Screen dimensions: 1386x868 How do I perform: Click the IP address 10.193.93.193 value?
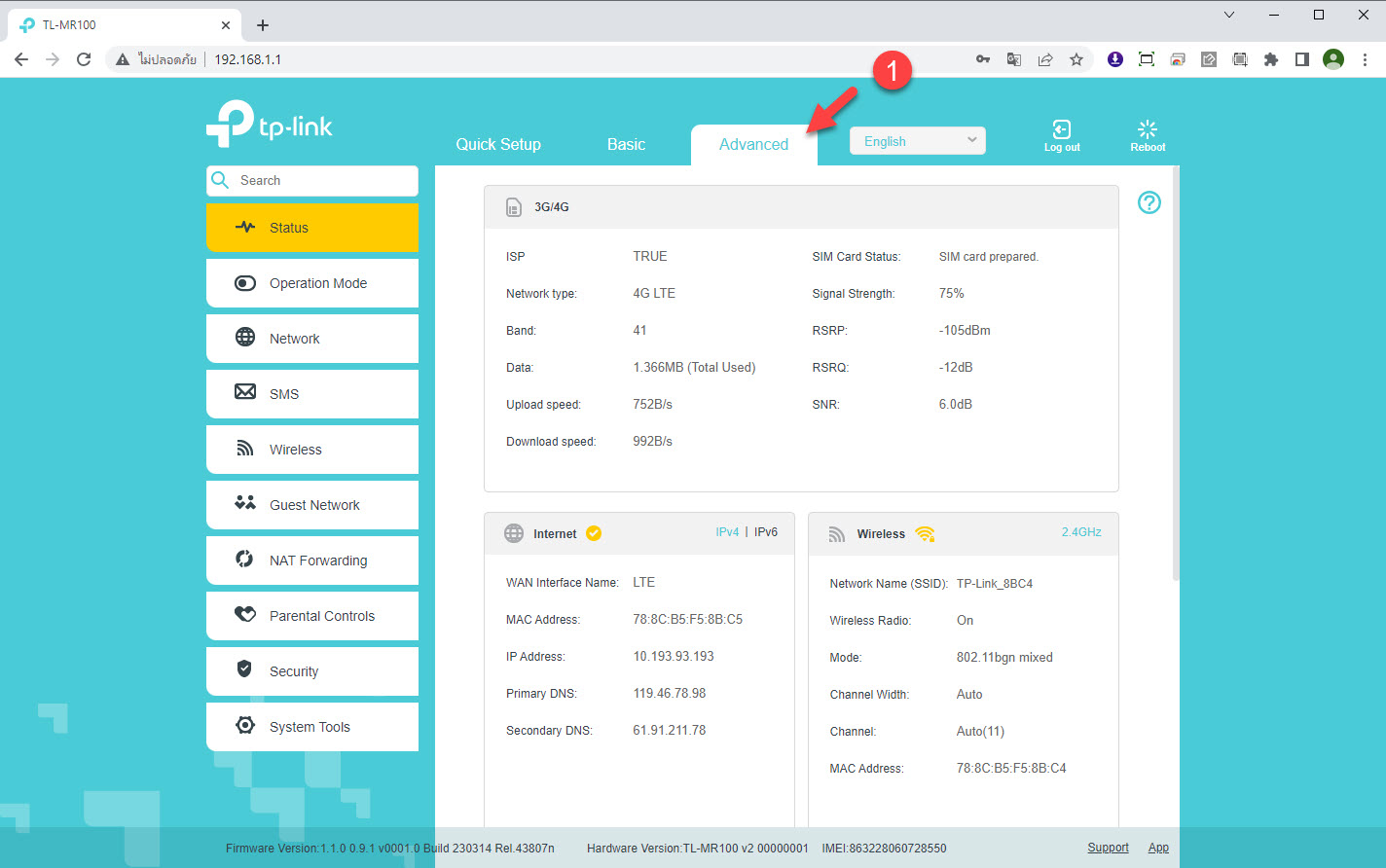click(674, 656)
